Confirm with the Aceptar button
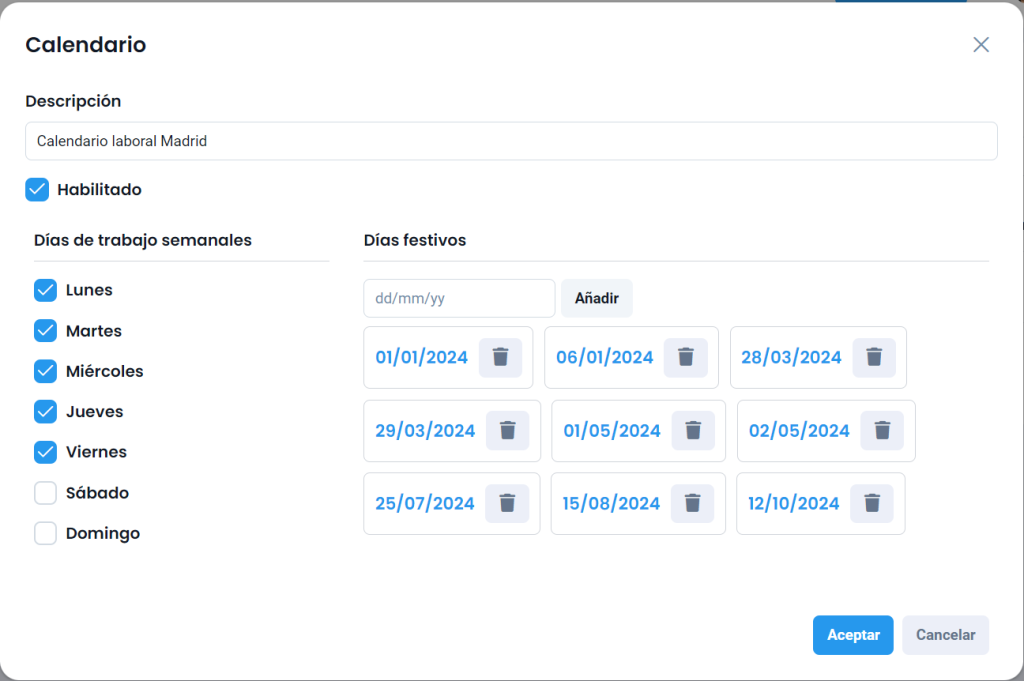 853,635
